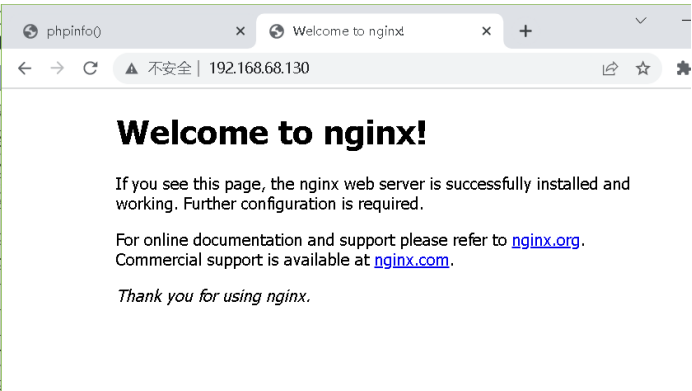Open the nginx.com link

click(x=411, y=260)
